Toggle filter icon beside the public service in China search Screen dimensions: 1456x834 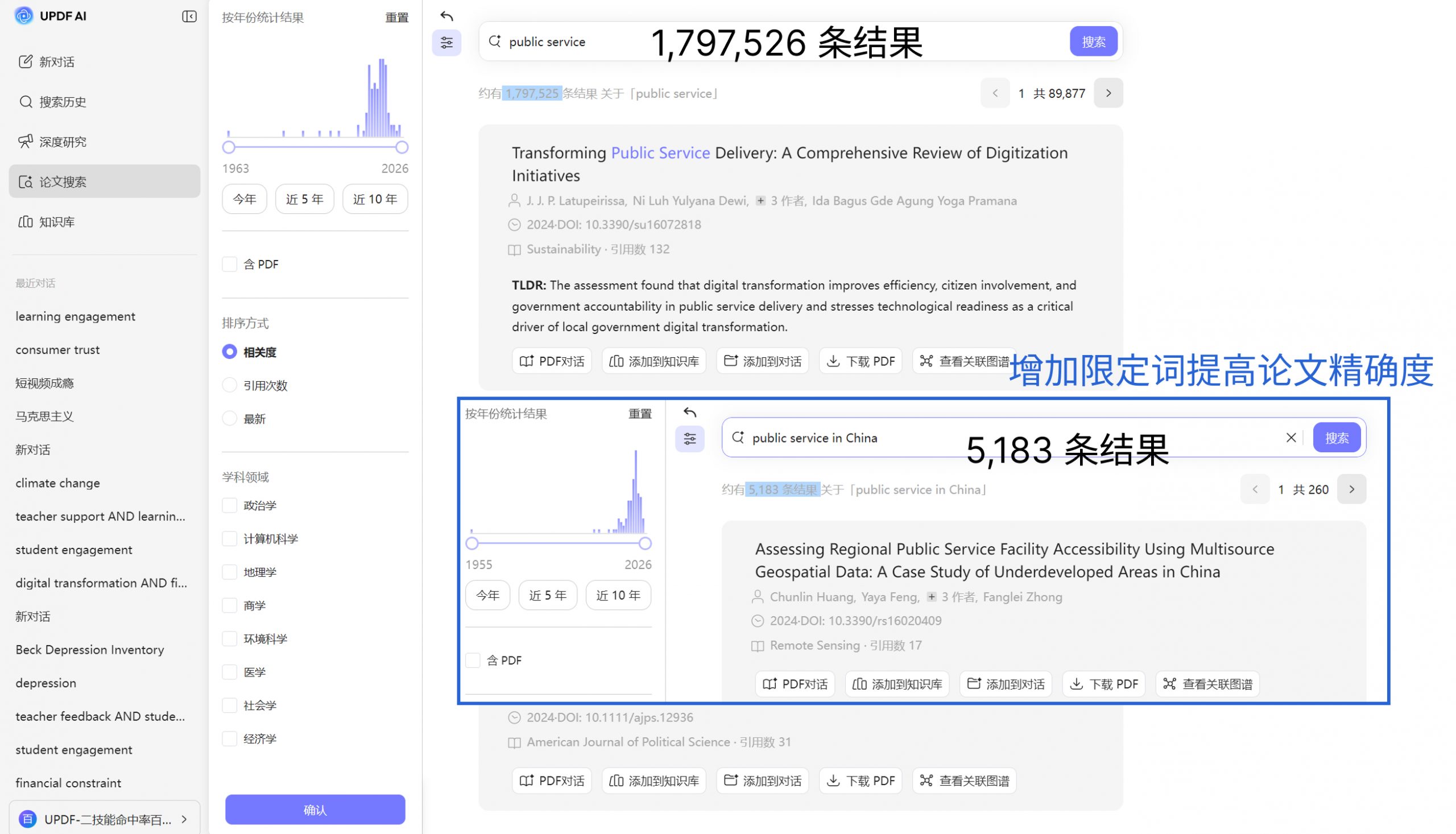pyautogui.click(x=690, y=439)
